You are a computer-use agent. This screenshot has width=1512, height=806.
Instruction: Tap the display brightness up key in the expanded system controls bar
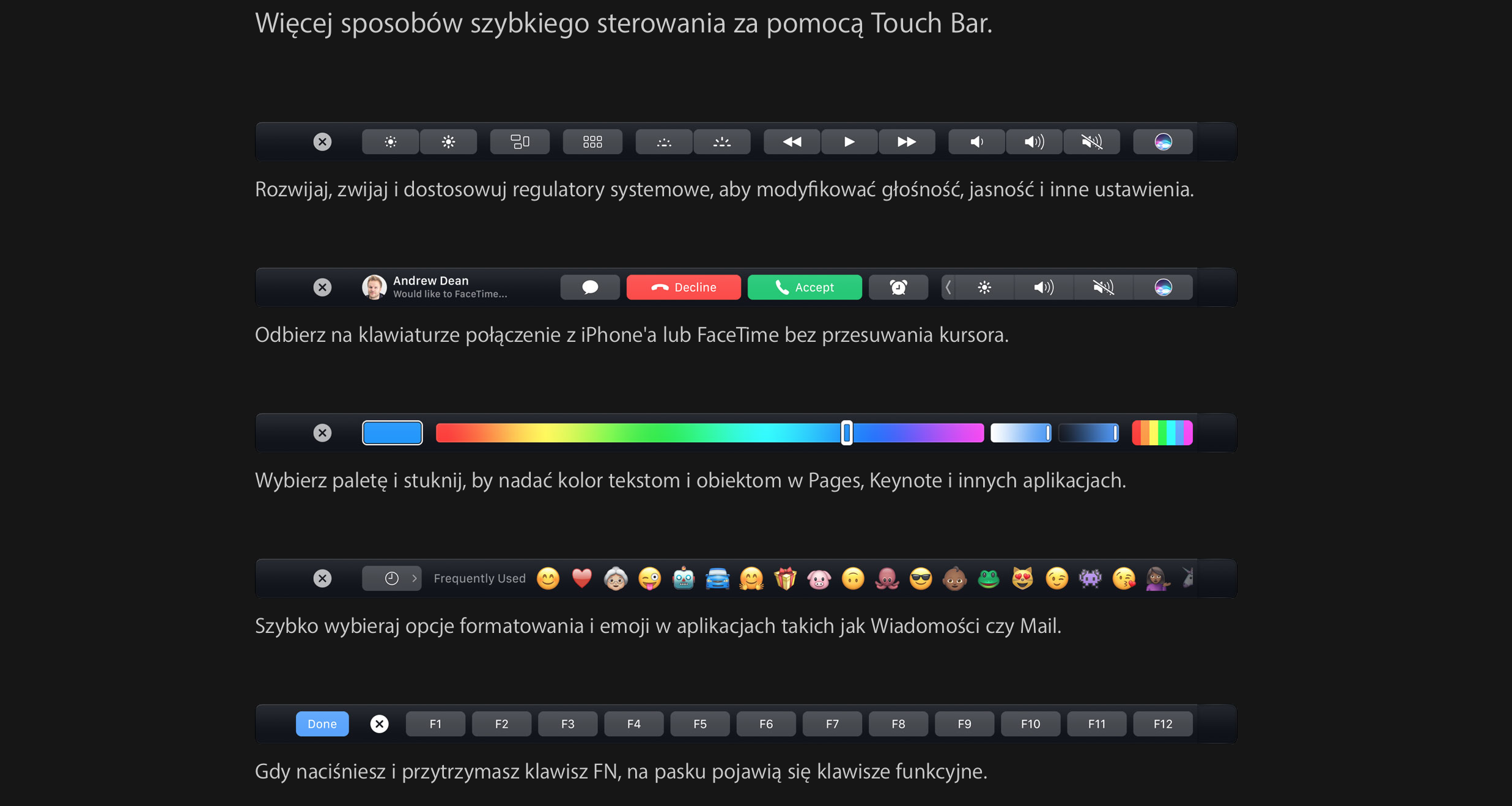click(x=448, y=142)
